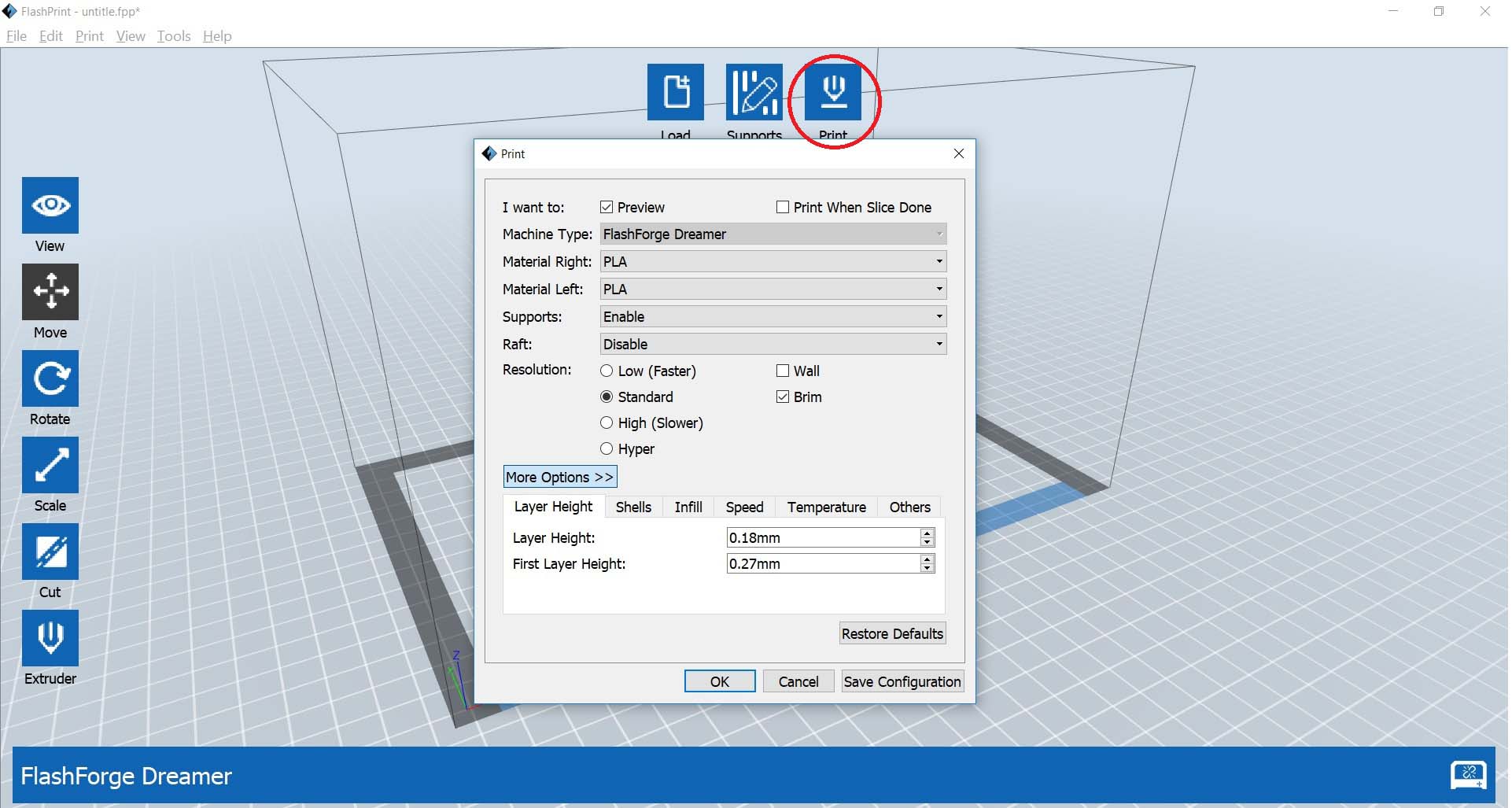Open the Raft dropdown
1512x808 pixels.
click(x=773, y=344)
